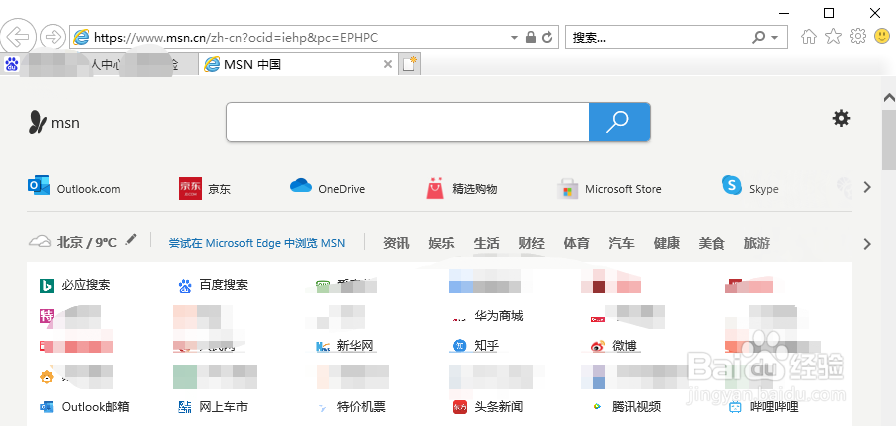896x426 pixels.
Task: Open the Microsoft Store shortcut
Action: (x=609, y=188)
